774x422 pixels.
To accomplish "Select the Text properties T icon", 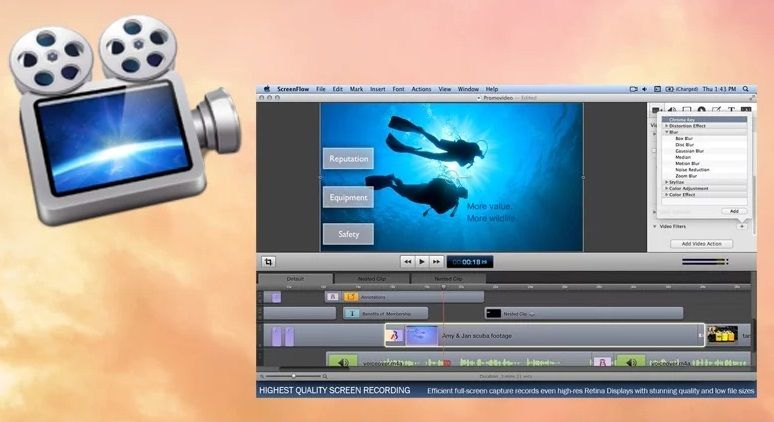I will click(x=732, y=110).
